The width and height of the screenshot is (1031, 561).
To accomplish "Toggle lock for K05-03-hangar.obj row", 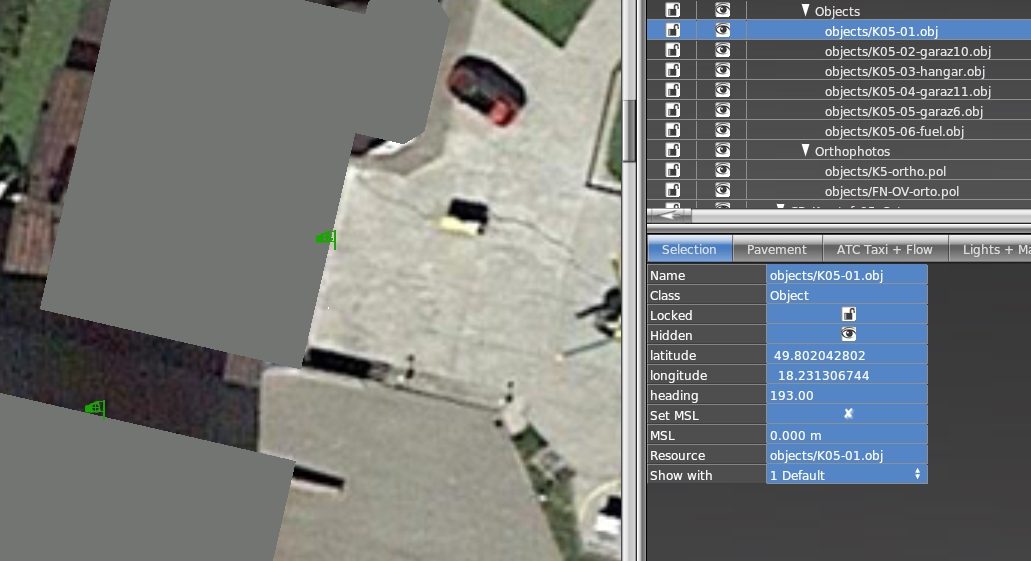I will pos(673,70).
